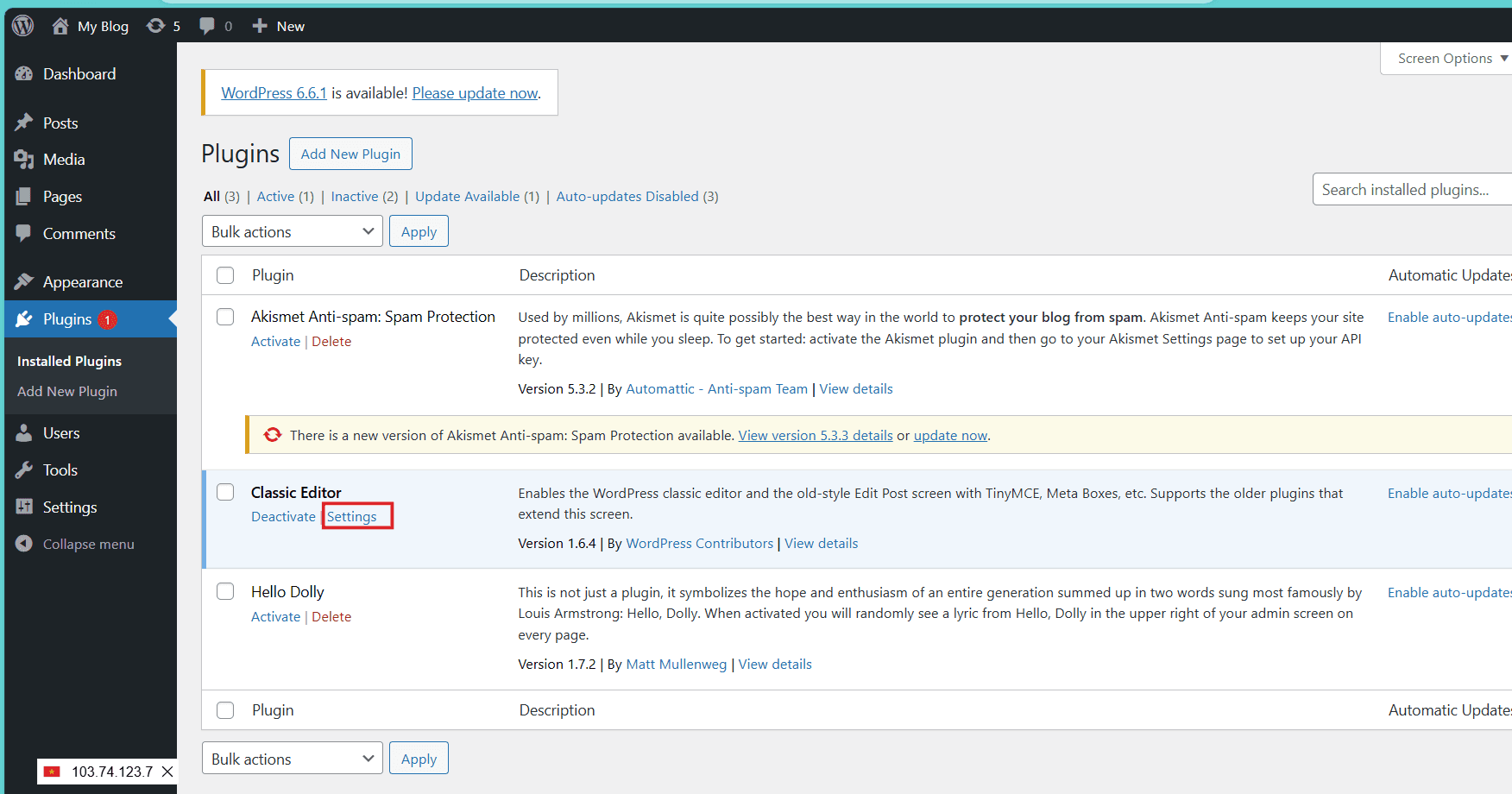1512x794 pixels.
Task: Click the Add New Plugin button
Action: coord(350,154)
